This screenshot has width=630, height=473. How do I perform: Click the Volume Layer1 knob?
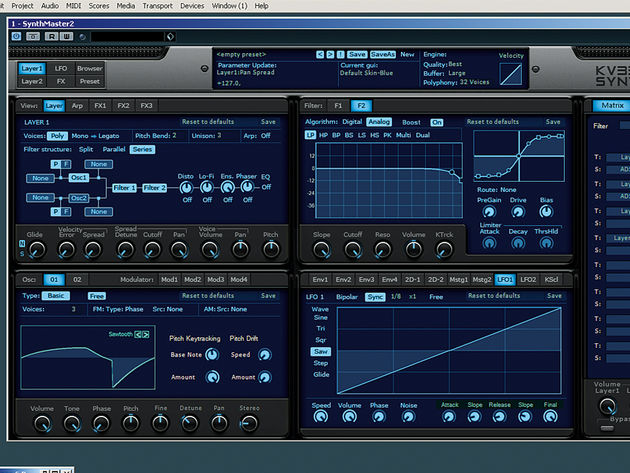tap(607, 406)
